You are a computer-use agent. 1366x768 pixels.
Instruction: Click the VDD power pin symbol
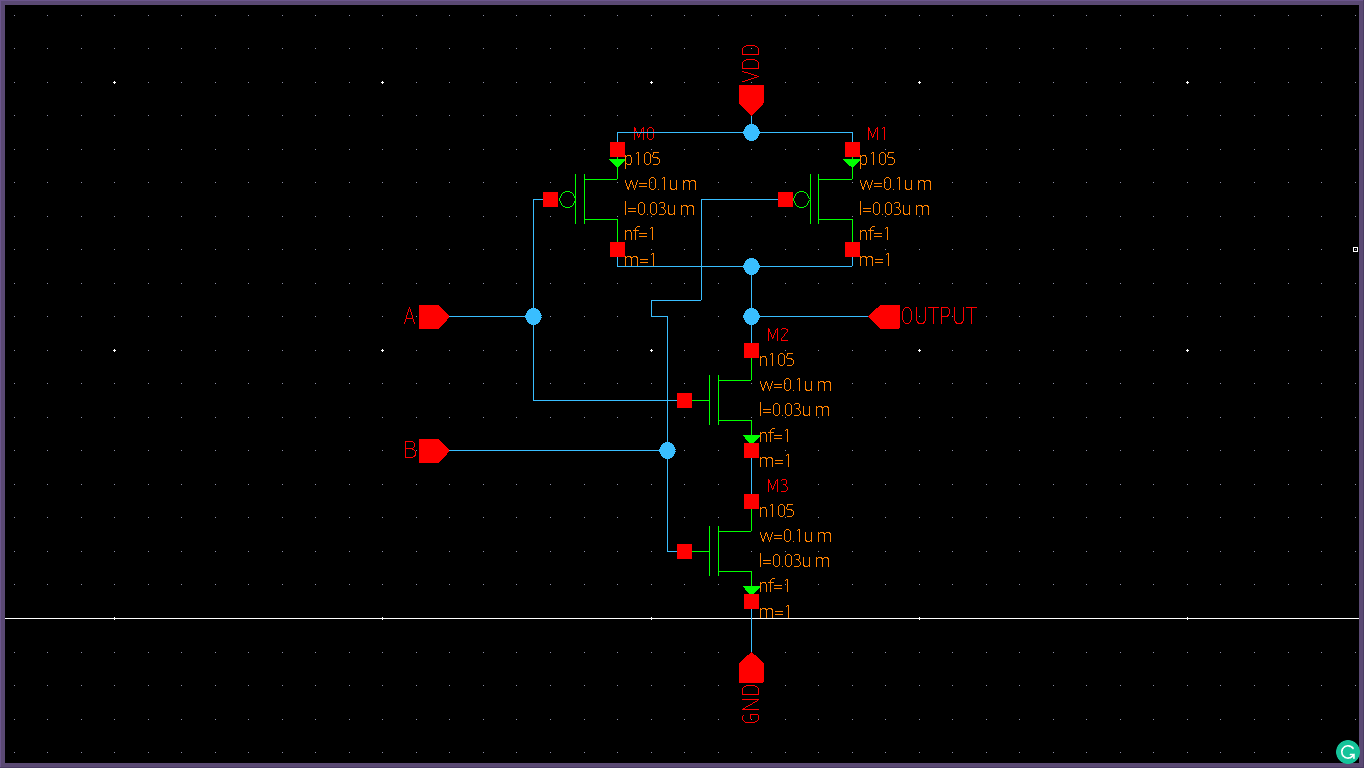751,97
